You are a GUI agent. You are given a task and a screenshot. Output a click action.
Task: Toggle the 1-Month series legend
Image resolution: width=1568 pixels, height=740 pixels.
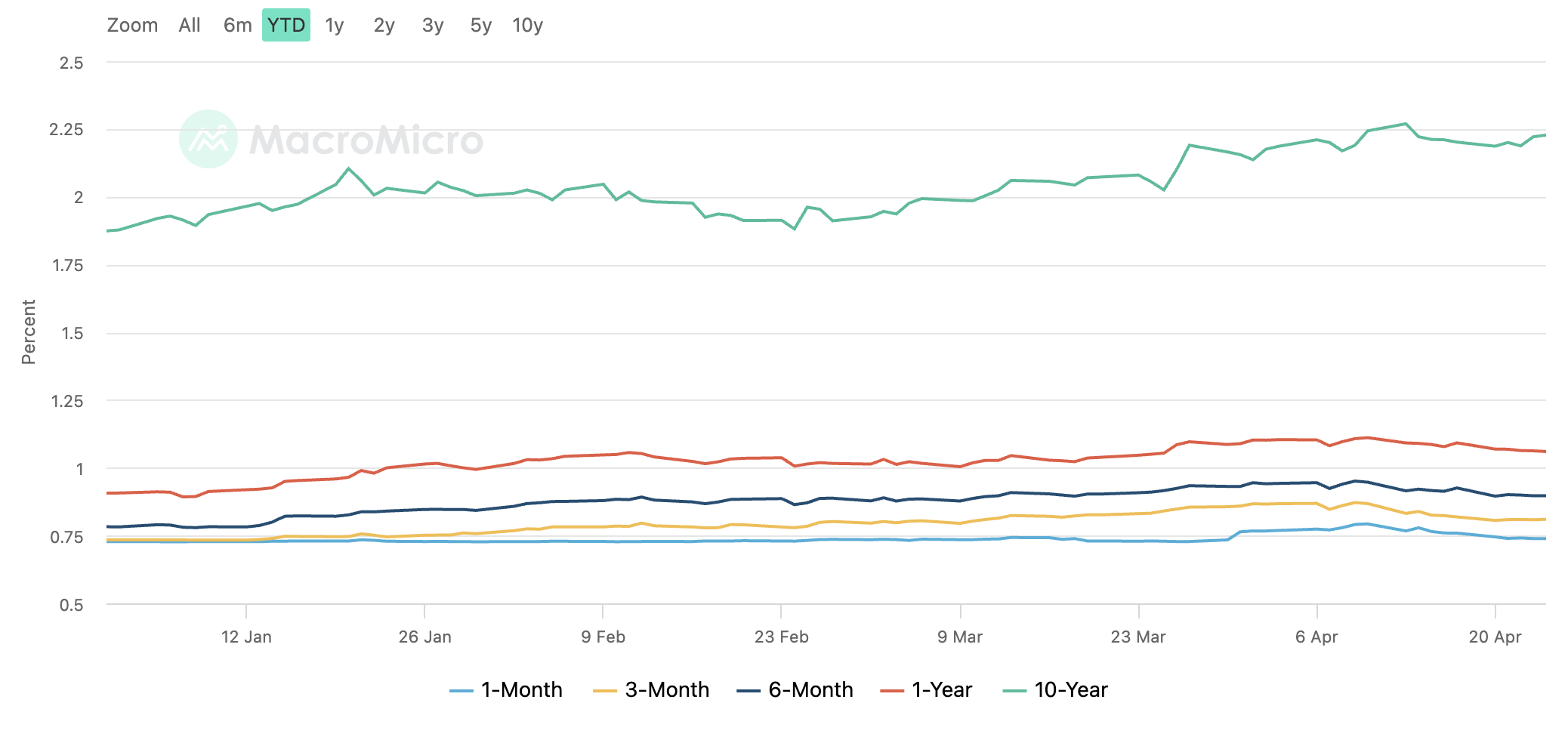[506, 690]
